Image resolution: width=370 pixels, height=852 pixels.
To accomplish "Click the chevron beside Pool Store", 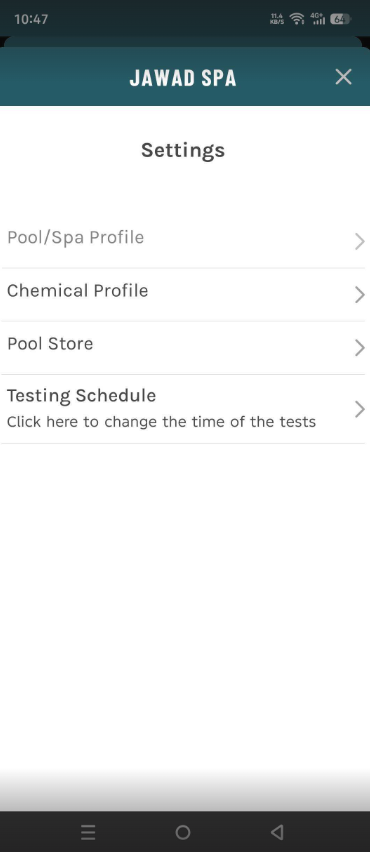I will click(359, 348).
